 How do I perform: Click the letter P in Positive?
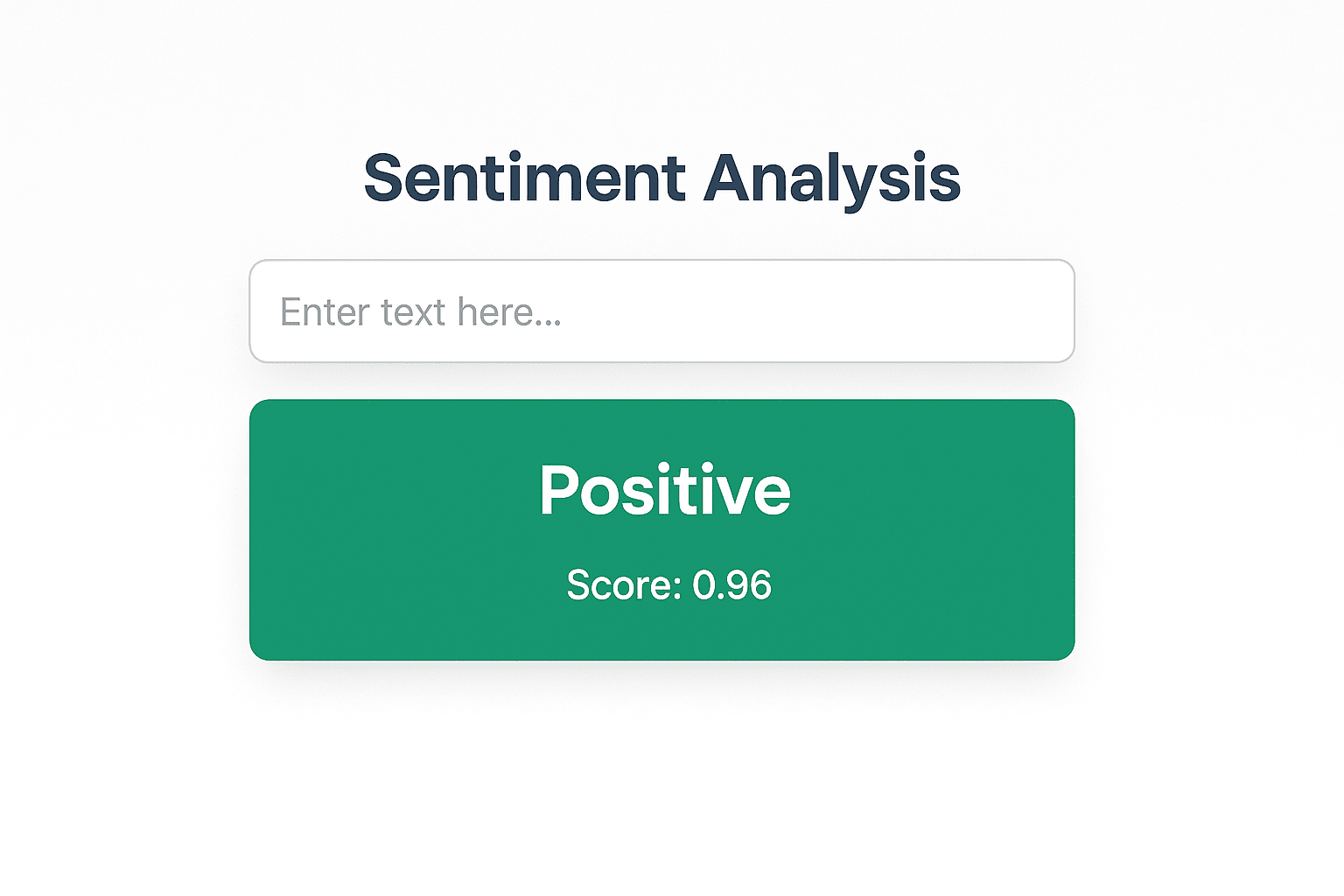click(x=560, y=490)
